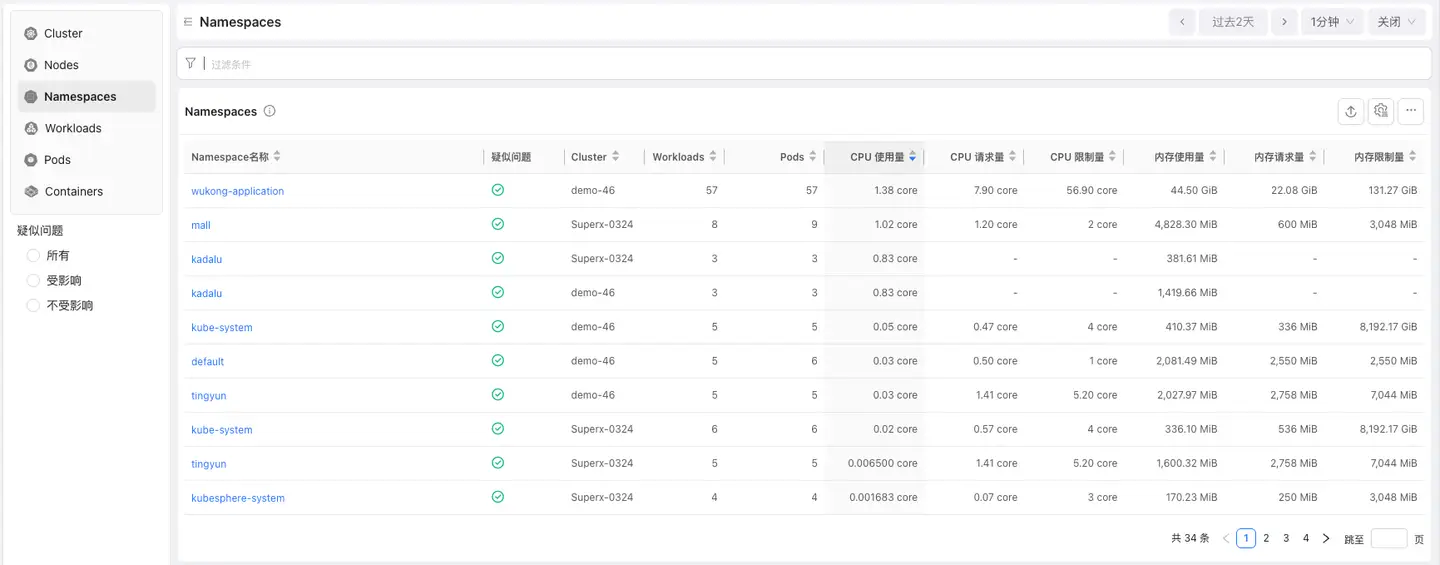Go to Workloads in the sidebar
This screenshot has height=565, width=1440.
pyautogui.click(x=73, y=128)
